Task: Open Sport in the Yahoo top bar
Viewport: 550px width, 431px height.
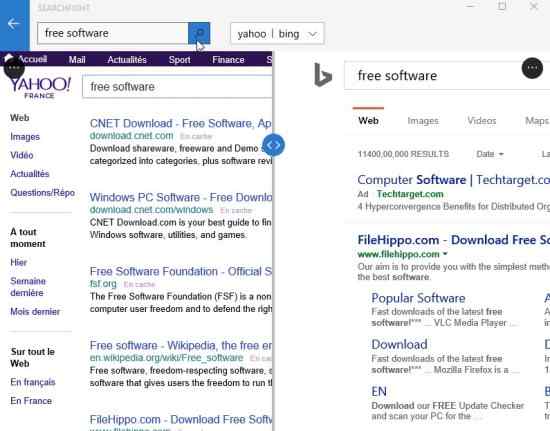Action: pyautogui.click(x=180, y=60)
